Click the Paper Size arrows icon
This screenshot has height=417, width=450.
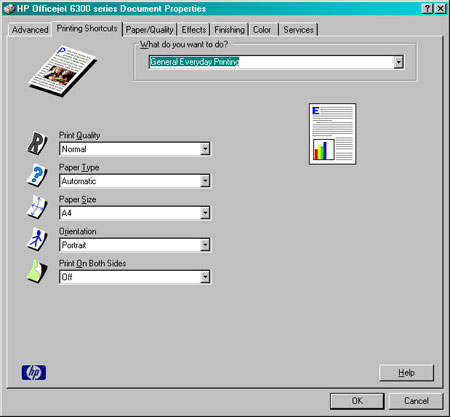tap(37, 207)
